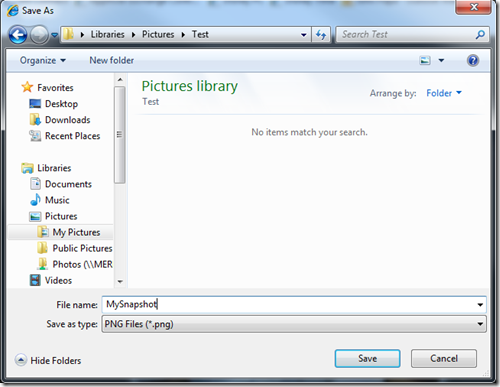Click the Downloads folder icon

point(35,120)
